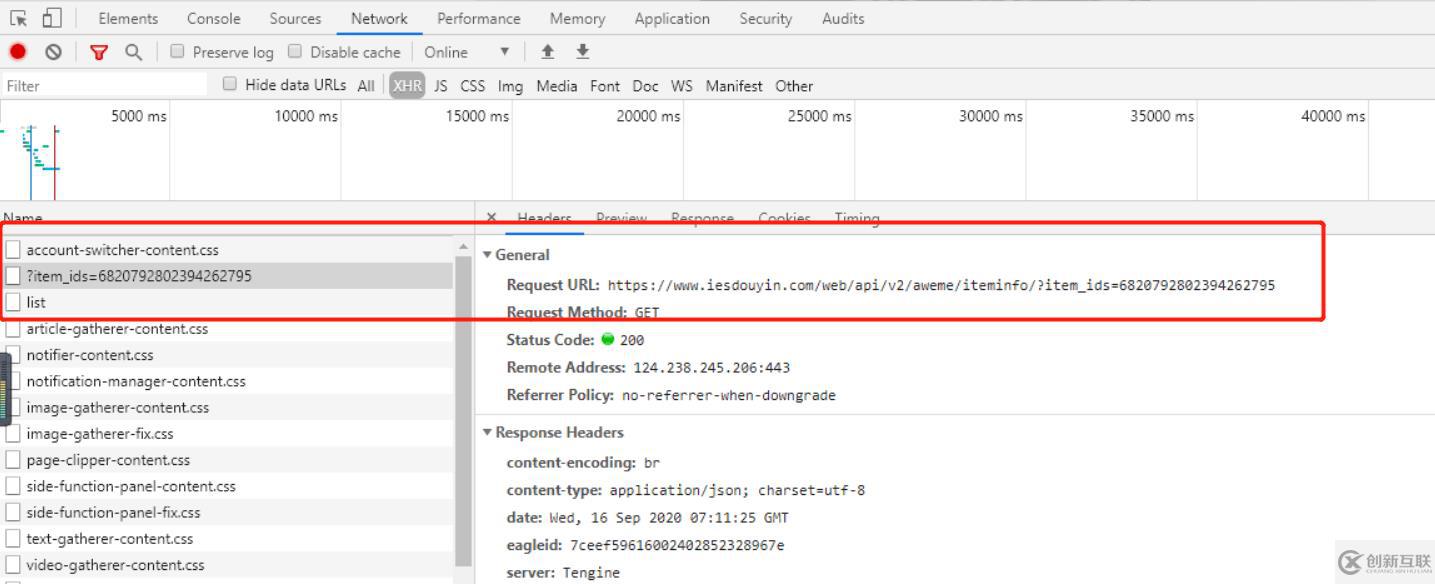The height and width of the screenshot is (584, 1435).
Task: Select the ?item_ids=6820792802394262795 request
Action: [x=228, y=276]
